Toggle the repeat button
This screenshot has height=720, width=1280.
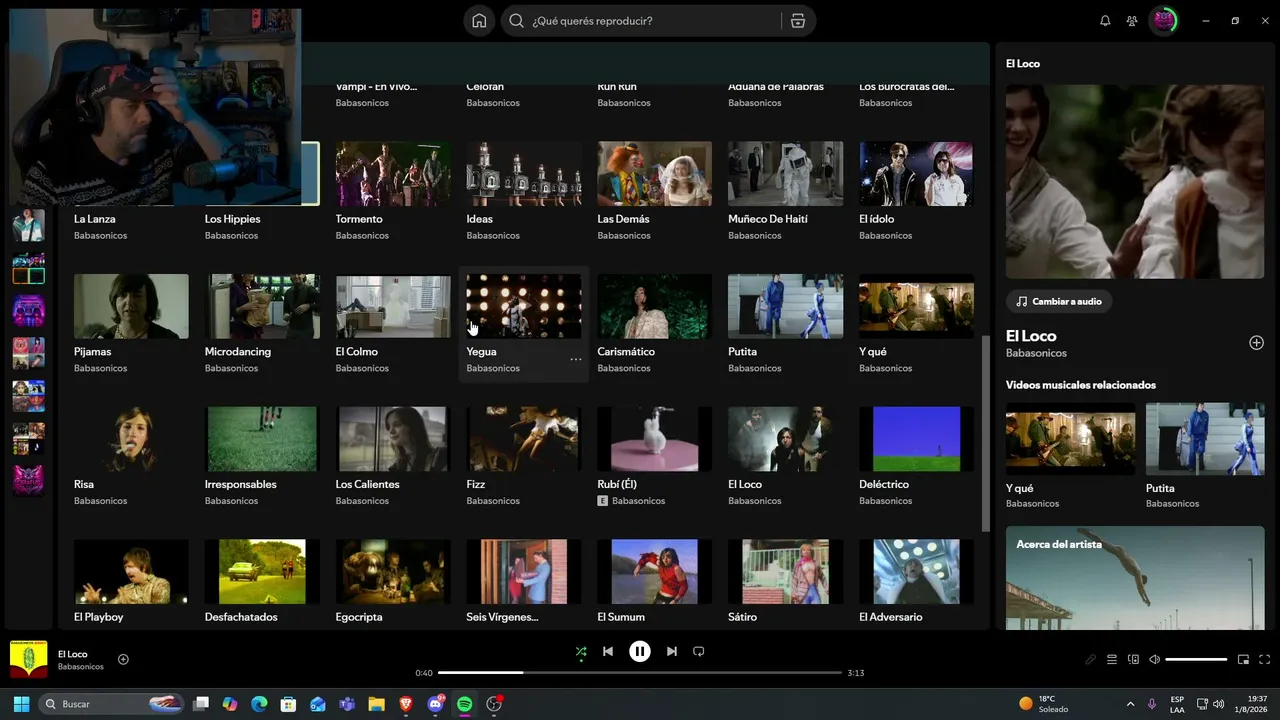click(699, 652)
